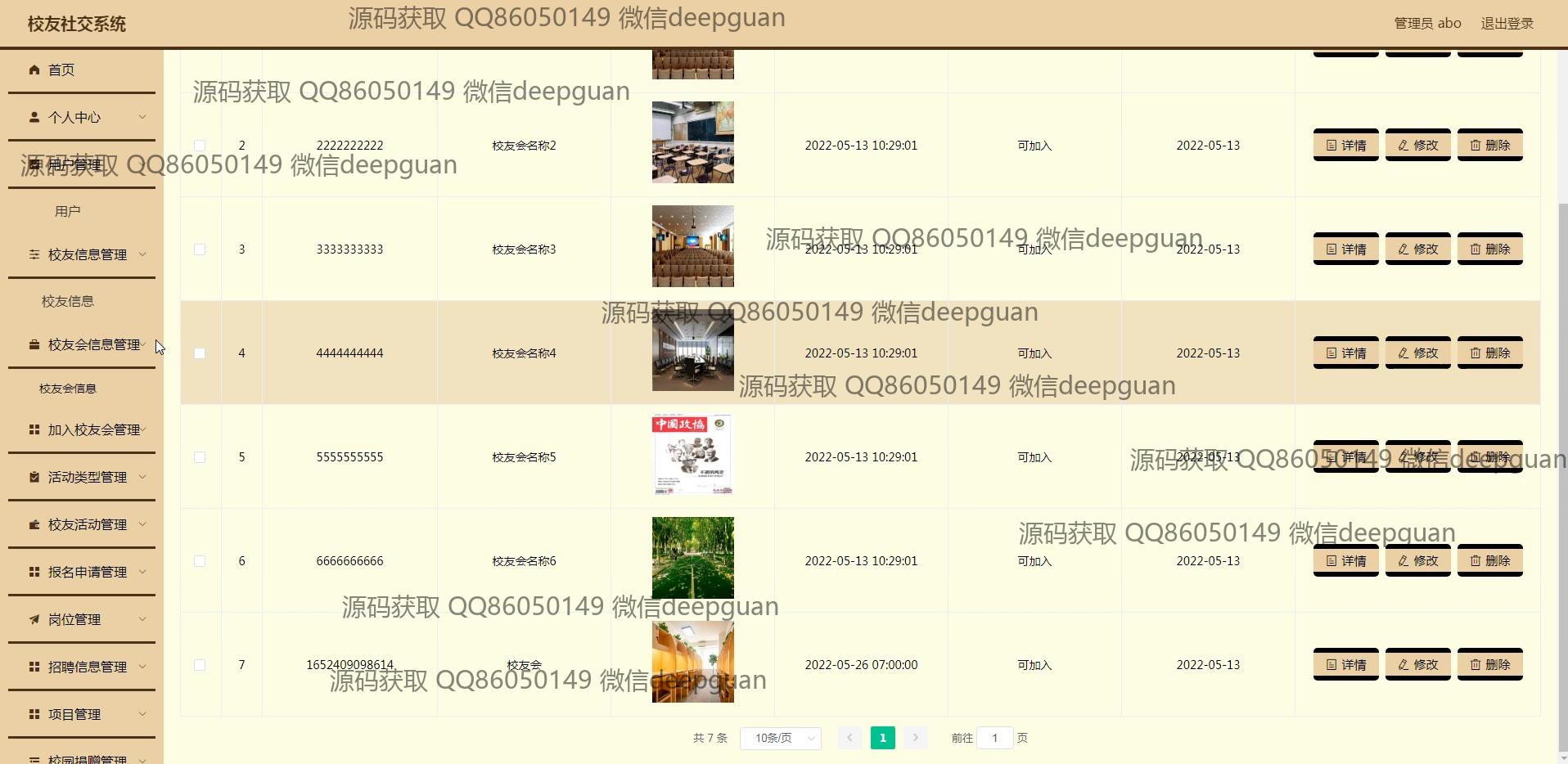Click 删除 for 校友会名称6
This screenshot has width=1568, height=764.
click(x=1490, y=561)
